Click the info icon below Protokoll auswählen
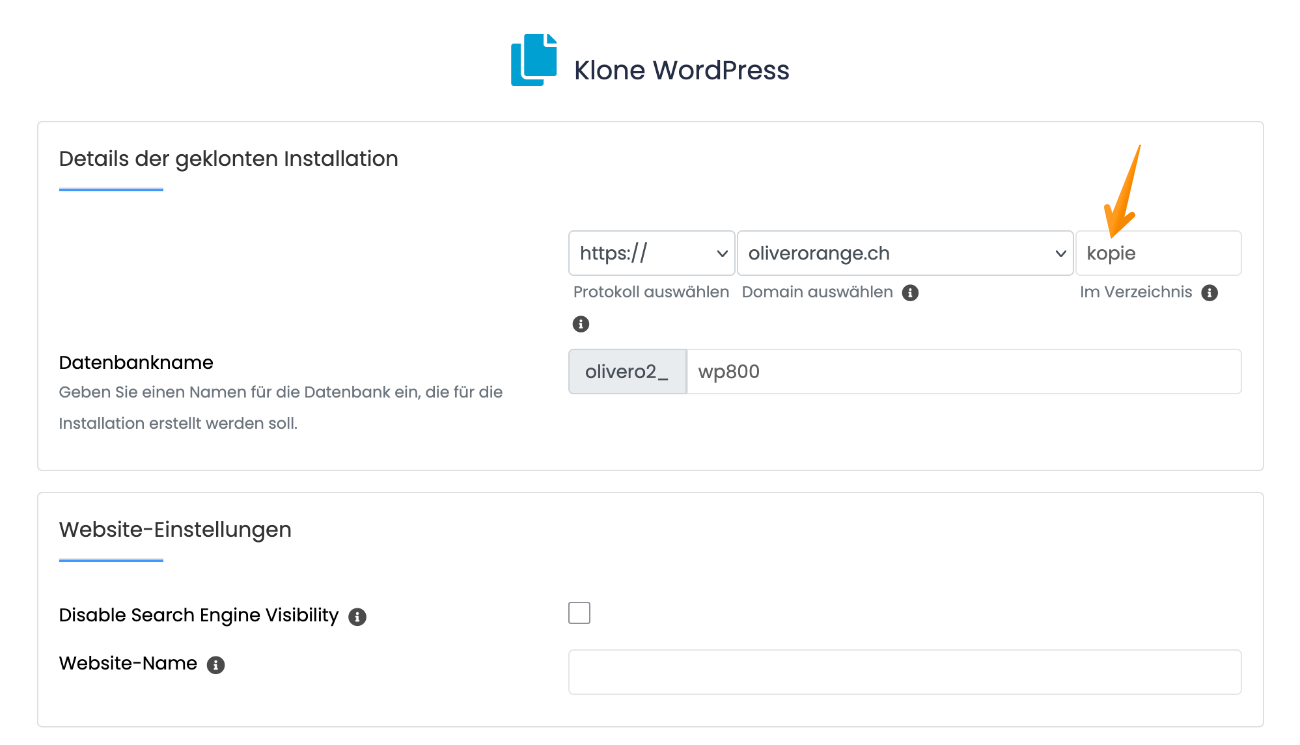The height and width of the screenshot is (745, 1300). (x=581, y=324)
